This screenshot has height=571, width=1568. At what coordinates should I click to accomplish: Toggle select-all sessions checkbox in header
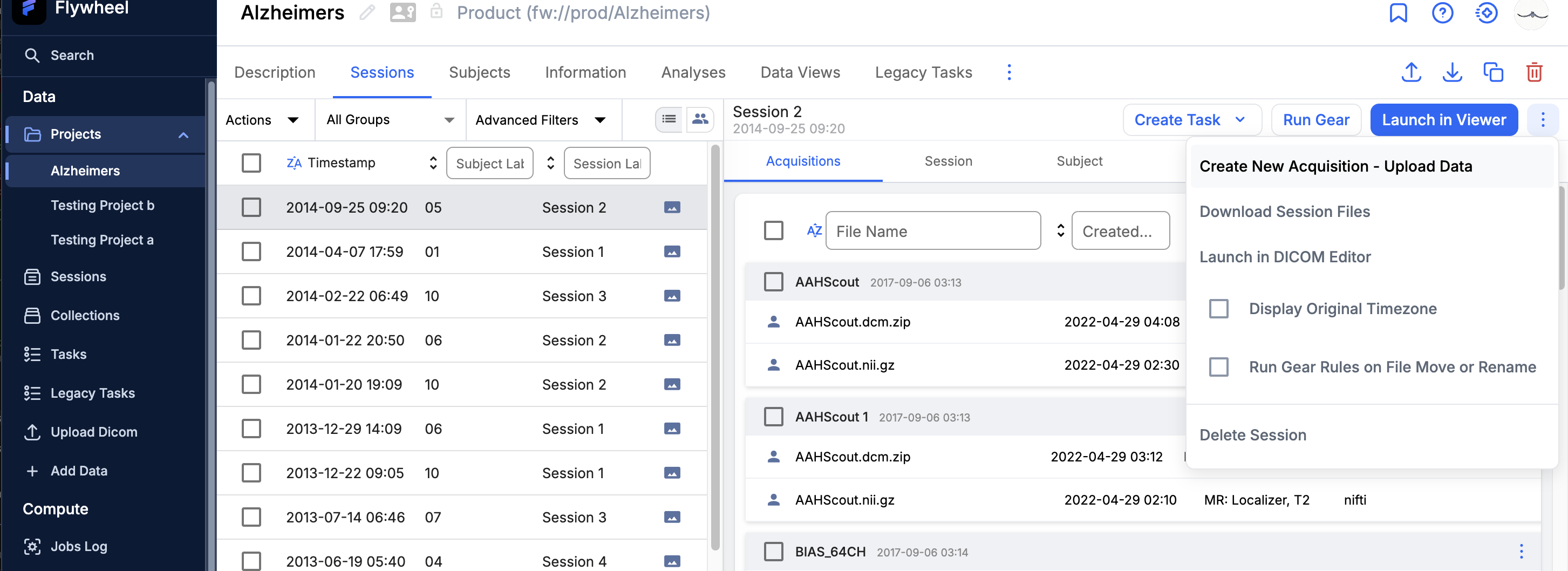click(251, 163)
